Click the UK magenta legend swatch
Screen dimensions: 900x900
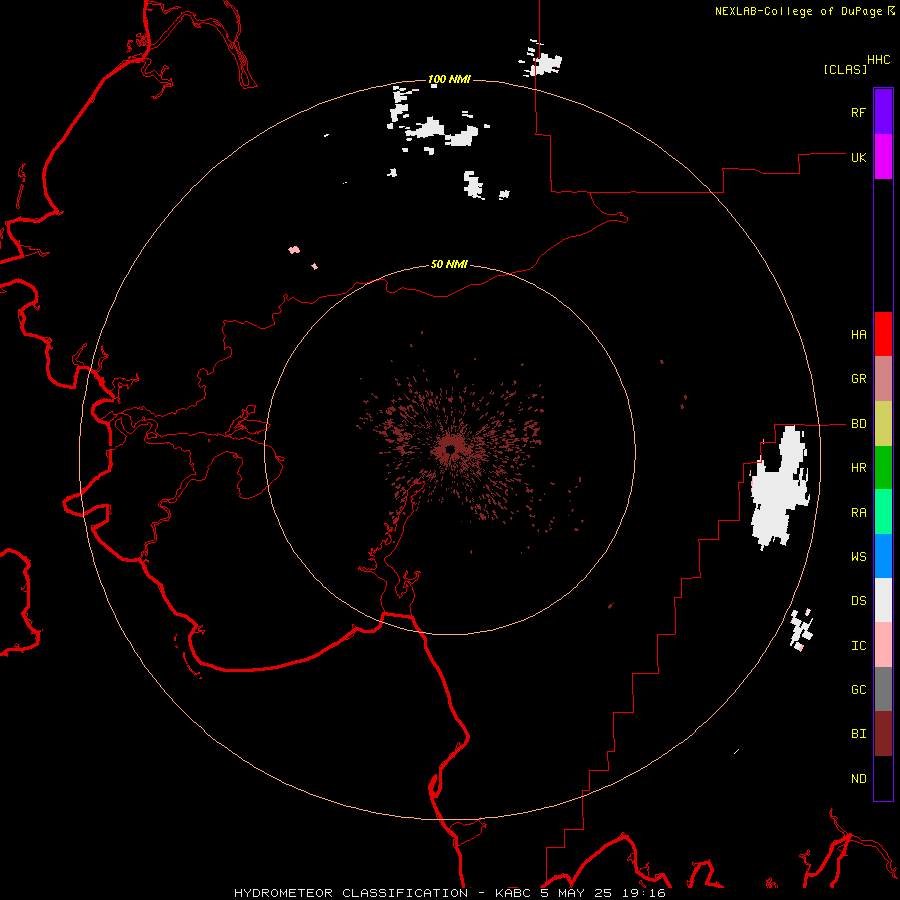click(883, 157)
